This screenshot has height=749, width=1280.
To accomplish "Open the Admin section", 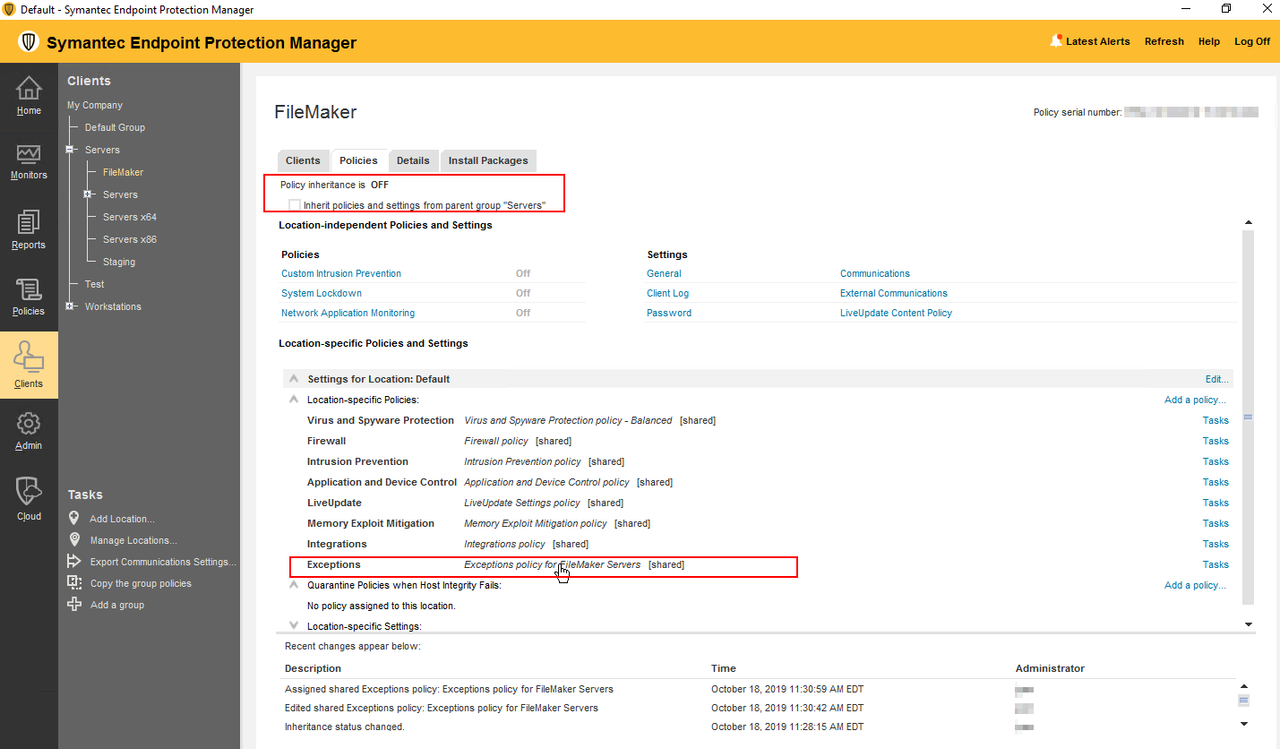I will click(28, 430).
